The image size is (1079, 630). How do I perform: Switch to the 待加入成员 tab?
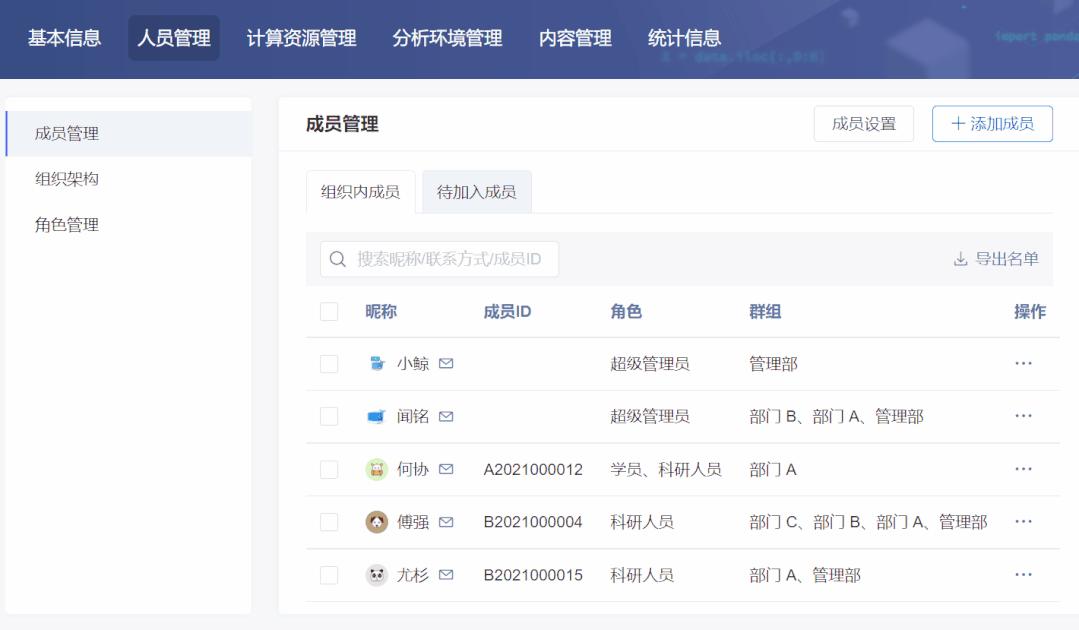click(x=476, y=192)
